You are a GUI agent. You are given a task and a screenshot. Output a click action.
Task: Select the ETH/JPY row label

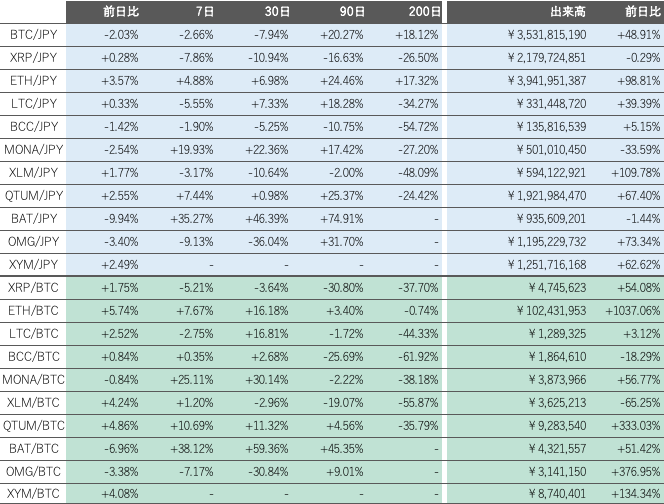(33, 80)
